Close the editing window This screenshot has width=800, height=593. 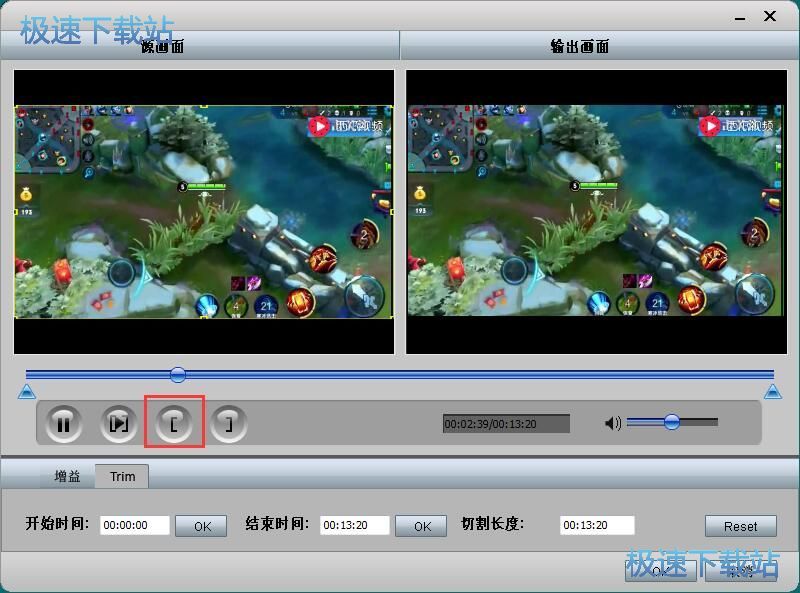tap(770, 16)
